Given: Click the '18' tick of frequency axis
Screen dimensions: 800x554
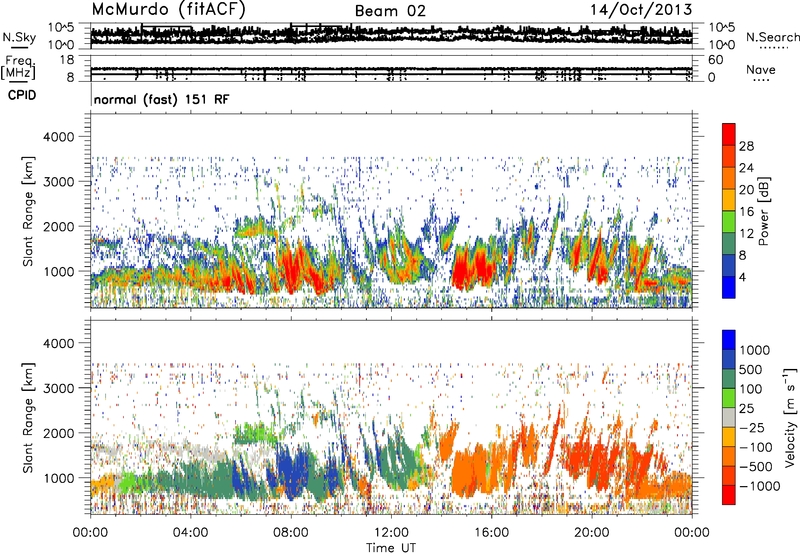Looking at the screenshot, I should pyautogui.click(x=67, y=60).
